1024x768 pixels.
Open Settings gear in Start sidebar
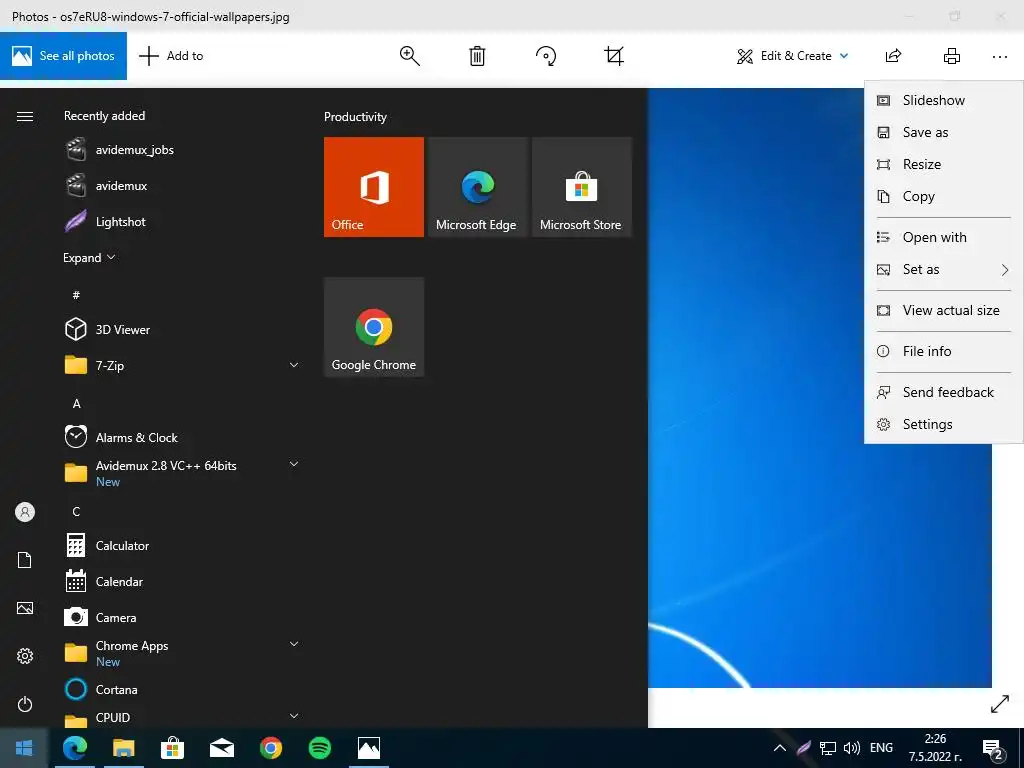tap(25, 656)
